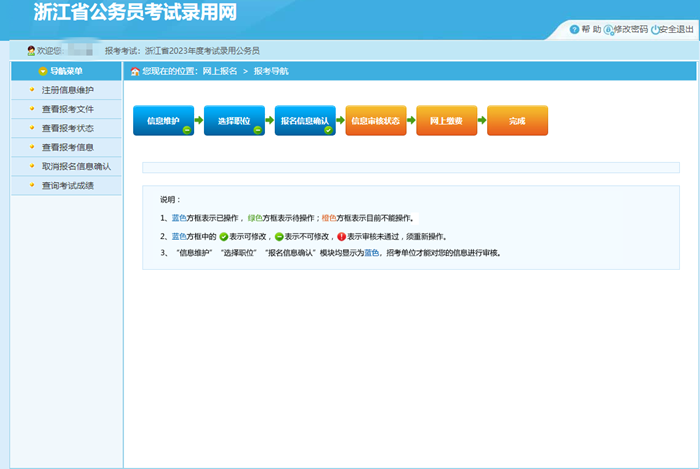
Task: Click the 帮助 help icon
Action: tap(574, 30)
